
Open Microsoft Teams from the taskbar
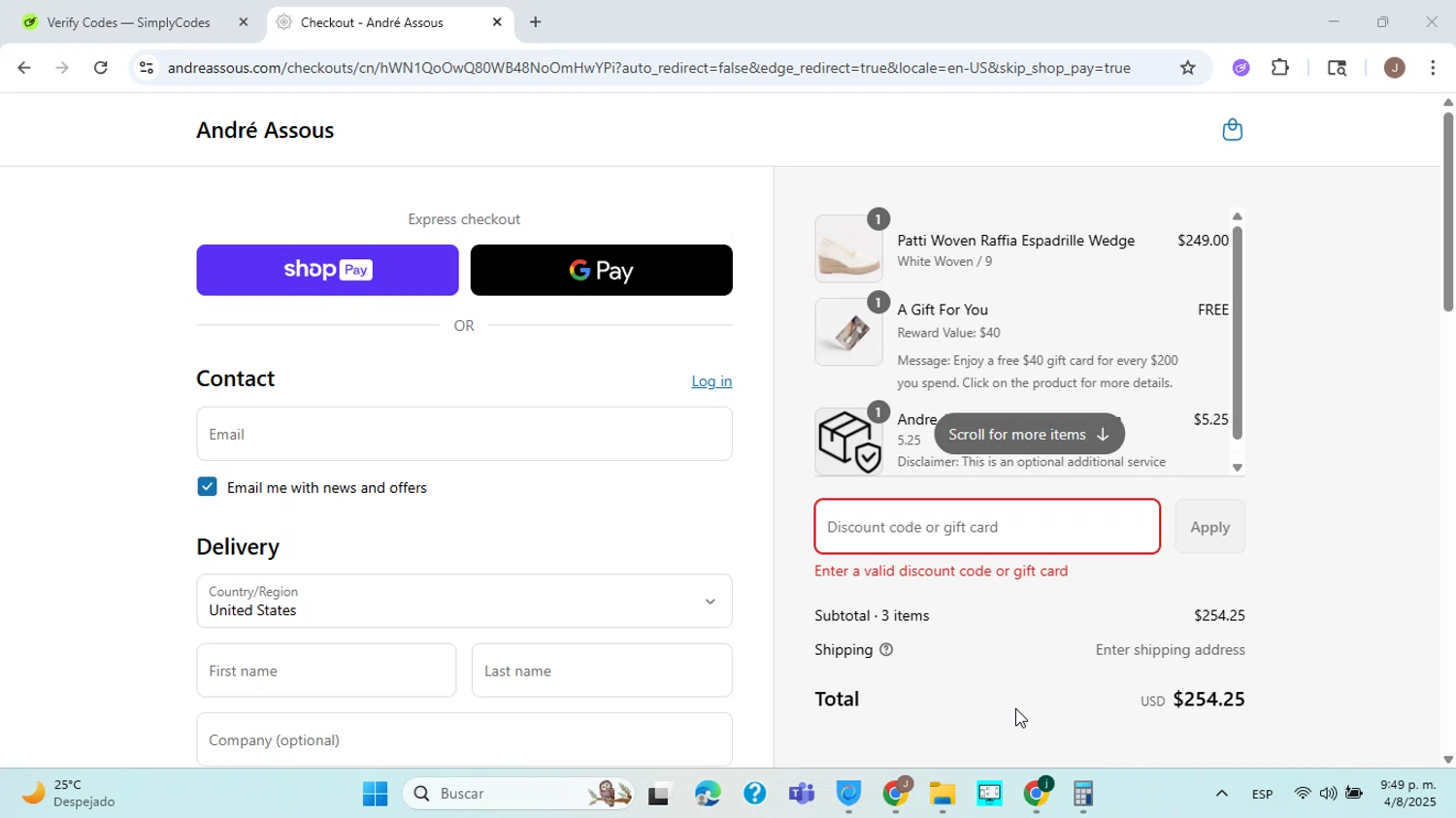click(x=802, y=794)
